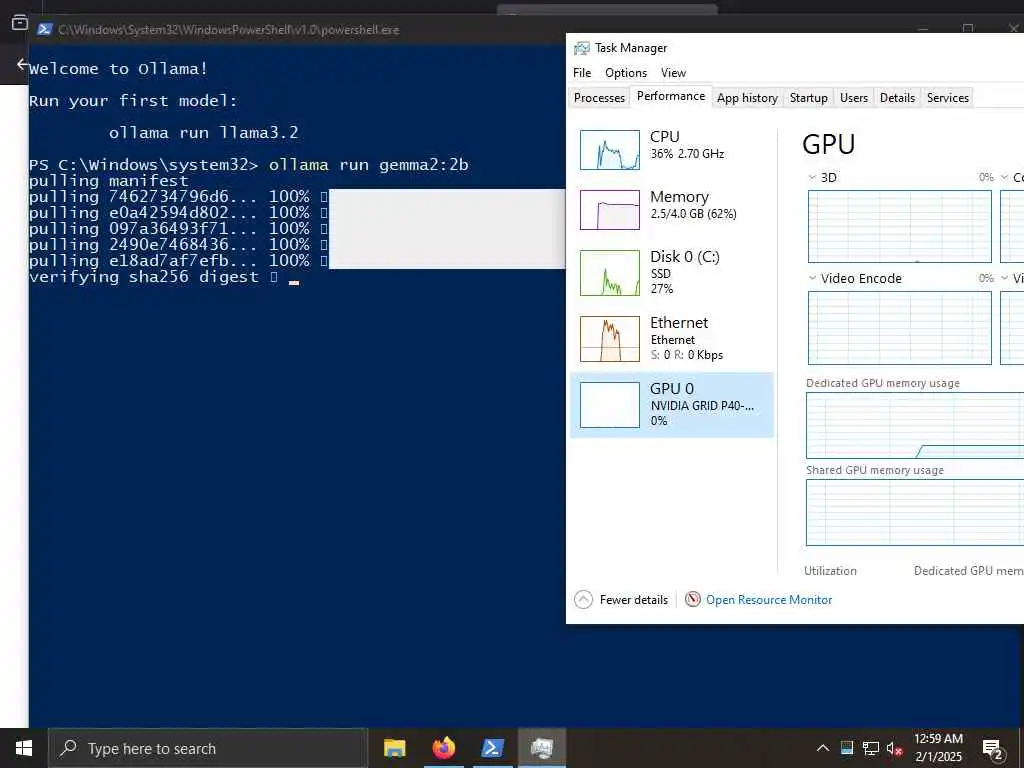Switch to PowerShell from the taskbar
This screenshot has width=1024, height=768.
click(492, 748)
